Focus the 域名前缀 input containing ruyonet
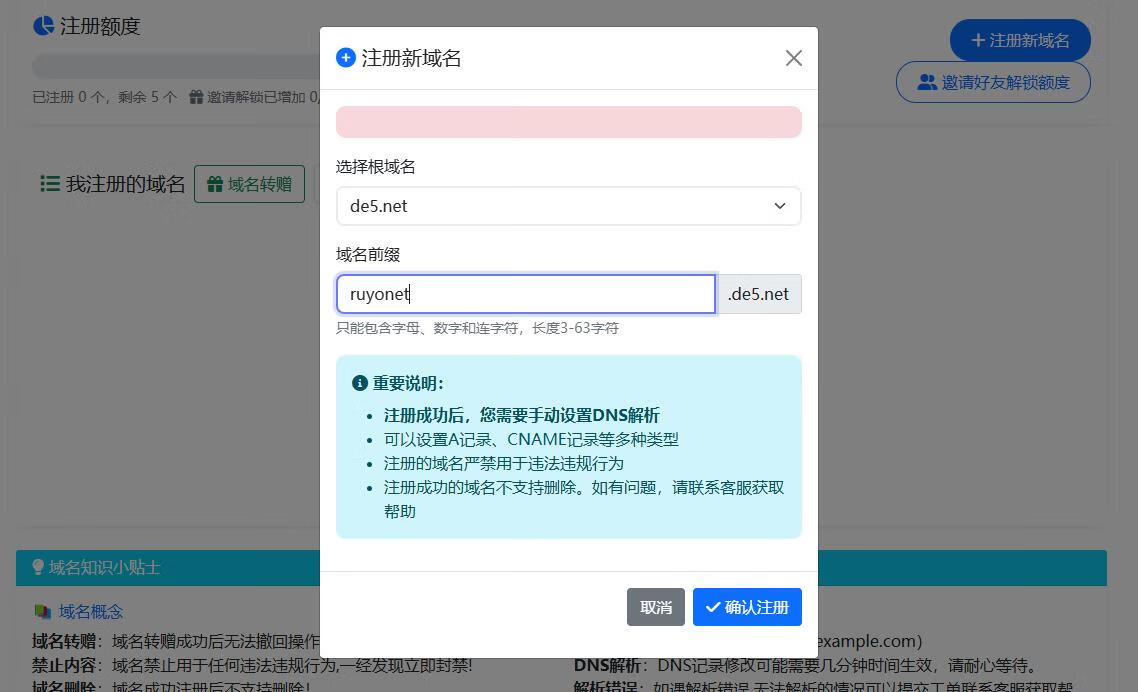The width and height of the screenshot is (1138, 692). pyautogui.click(x=525, y=294)
